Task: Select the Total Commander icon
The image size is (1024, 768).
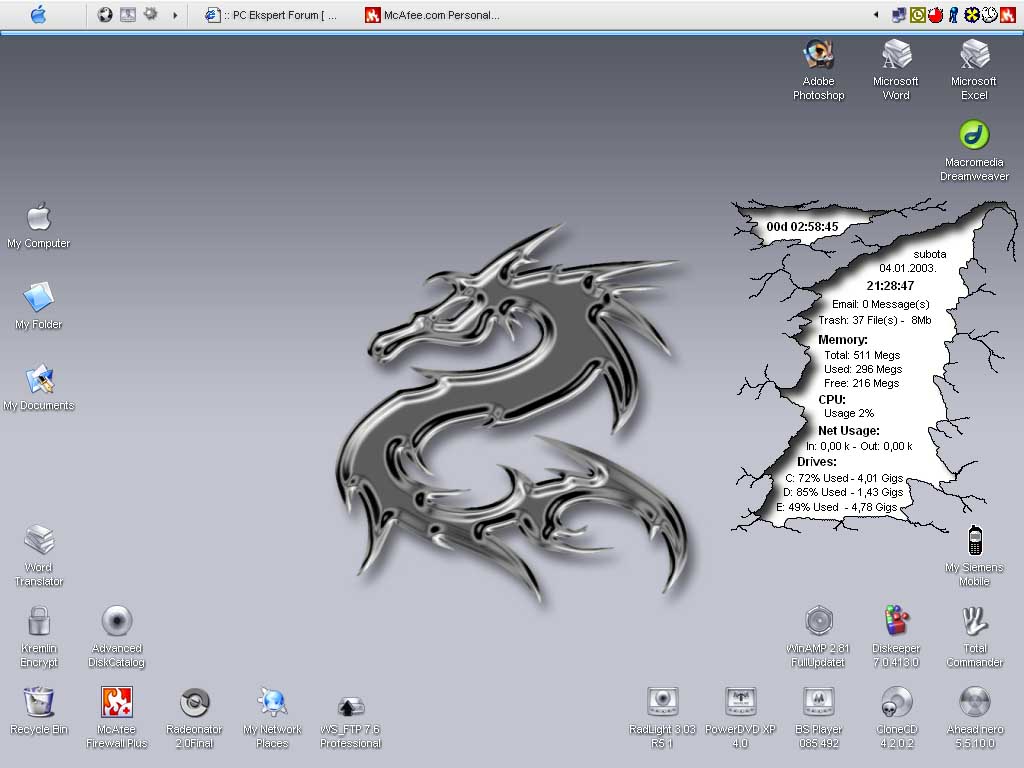Action: (x=974, y=622)
